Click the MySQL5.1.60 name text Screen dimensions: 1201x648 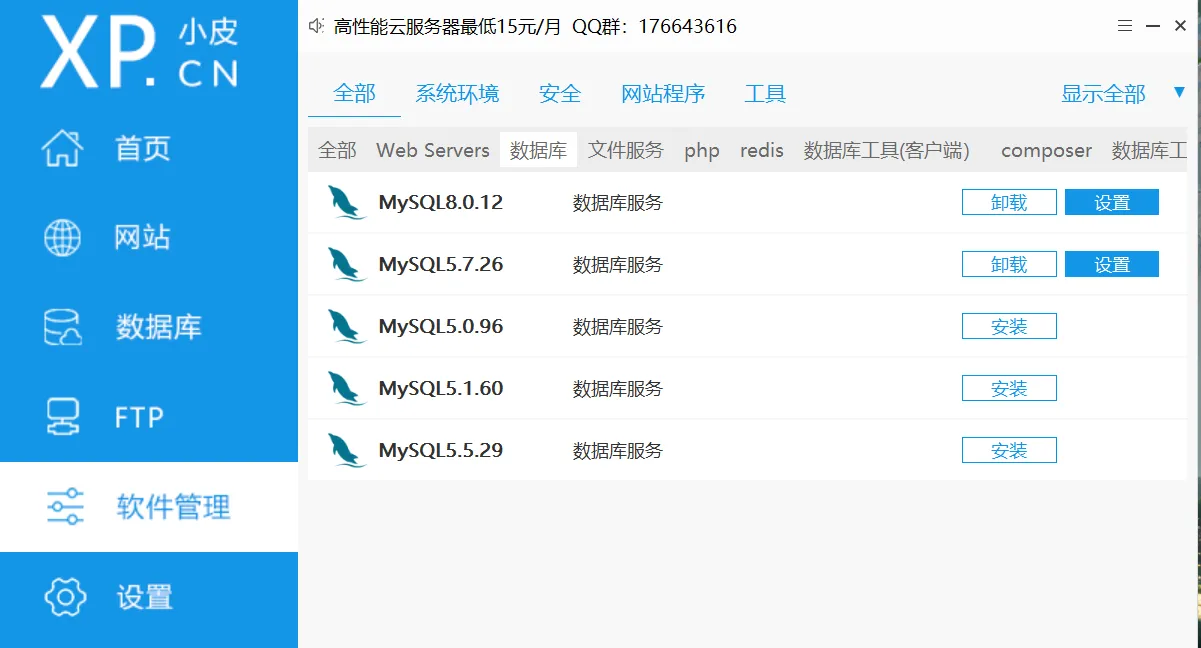coord(441,389)
